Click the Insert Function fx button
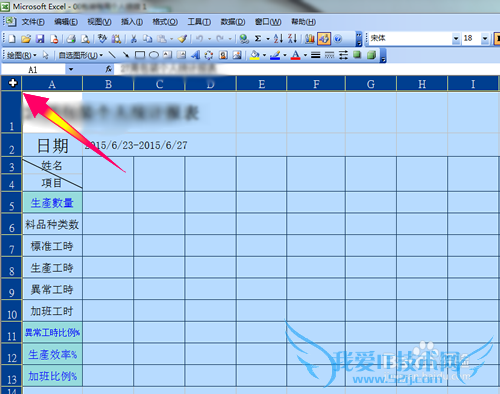The width and height of the screenshot is (500, 394). (x=108, y=69)
